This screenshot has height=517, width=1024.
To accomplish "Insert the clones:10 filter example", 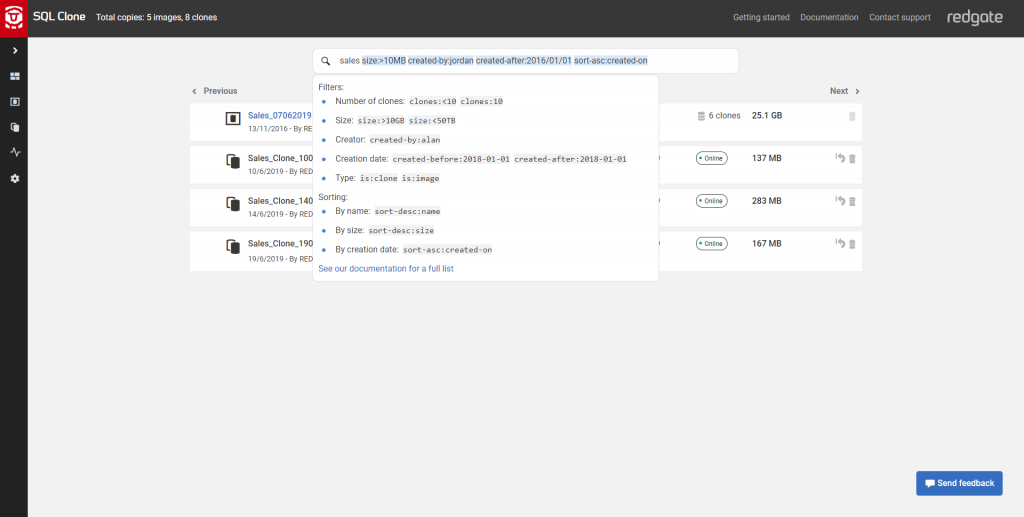I will [x=482, y=101].
